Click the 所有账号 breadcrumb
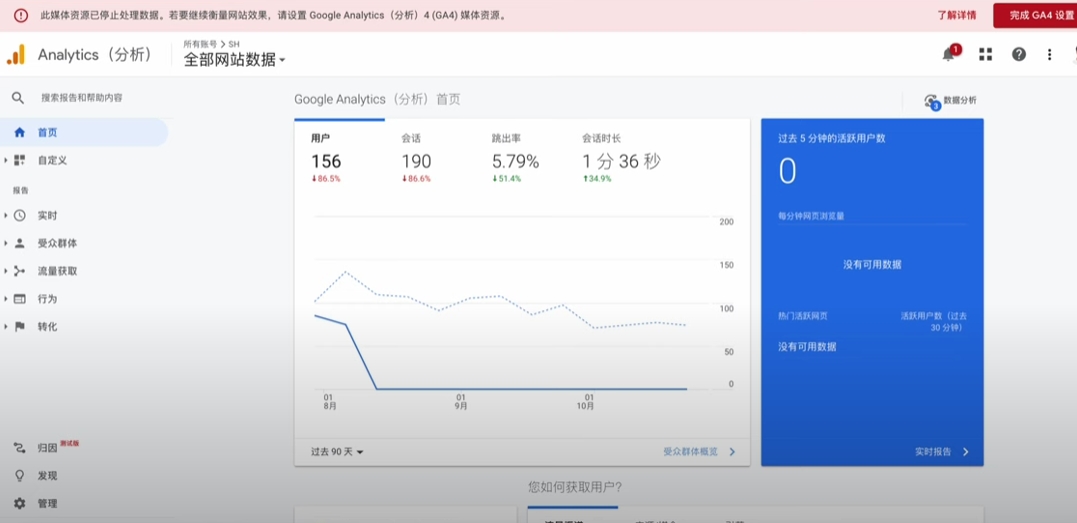Viewport: 1077px width, 523px height. pos(200,43)
